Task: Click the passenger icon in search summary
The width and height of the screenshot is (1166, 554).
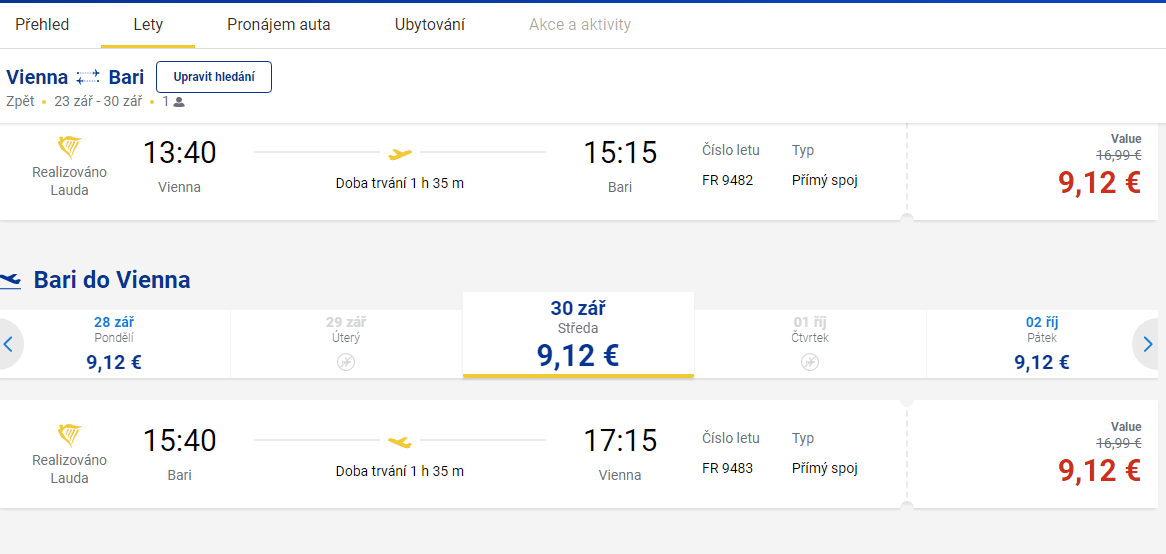Action: [x=178, y=103]
